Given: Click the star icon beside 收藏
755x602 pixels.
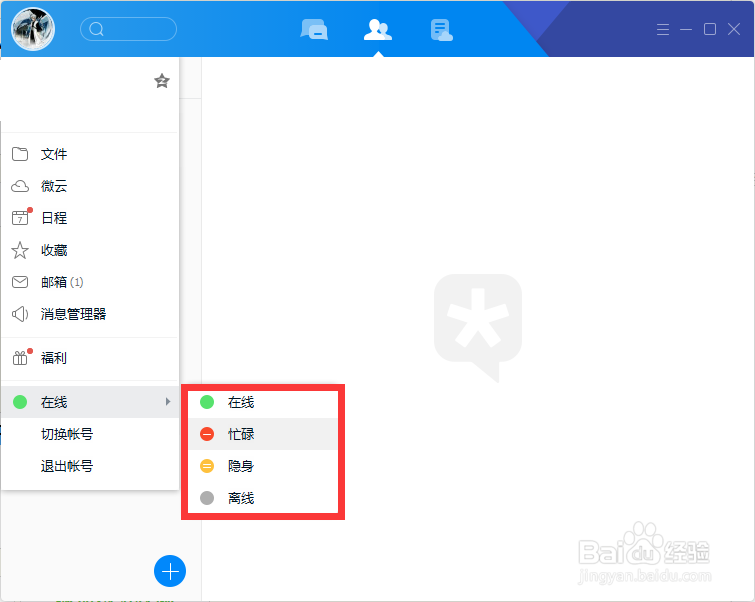Looking at the screenshot, I should coord(20,250).
